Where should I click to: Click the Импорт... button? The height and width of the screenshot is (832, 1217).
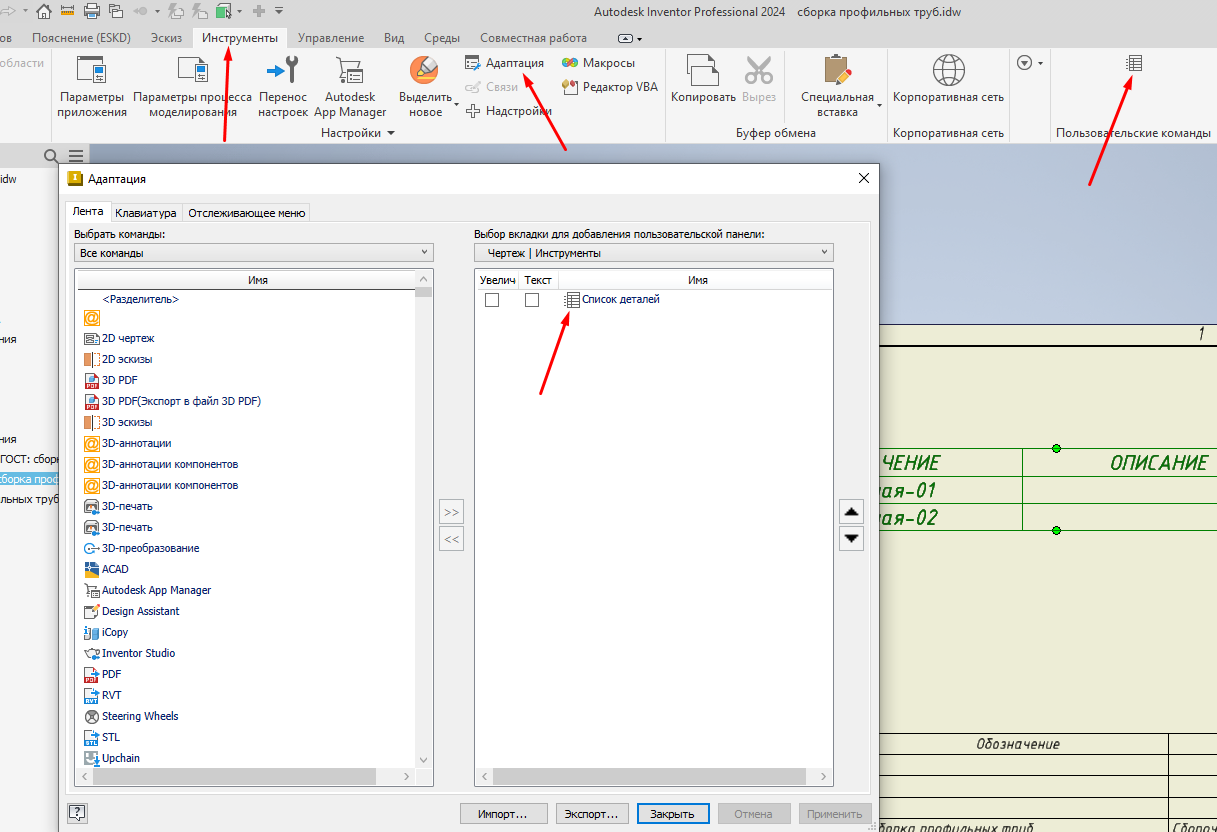point(504,814)
